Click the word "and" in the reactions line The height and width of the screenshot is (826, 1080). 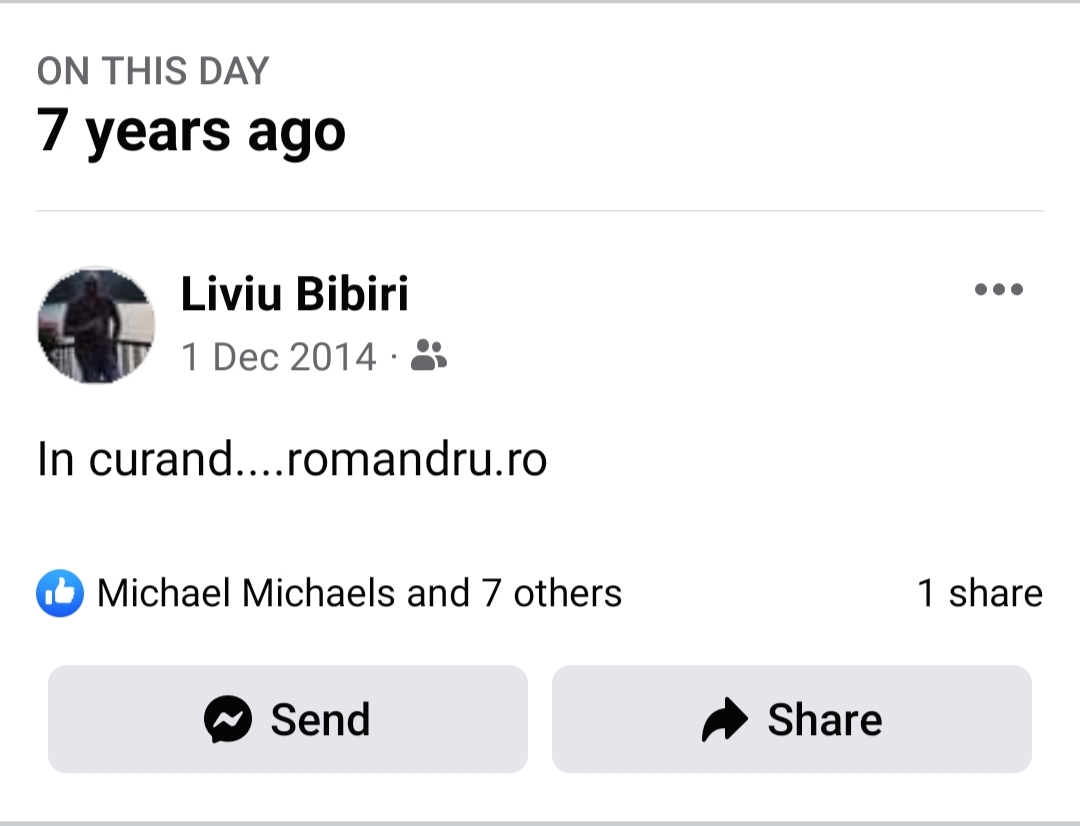coord(438,594)
